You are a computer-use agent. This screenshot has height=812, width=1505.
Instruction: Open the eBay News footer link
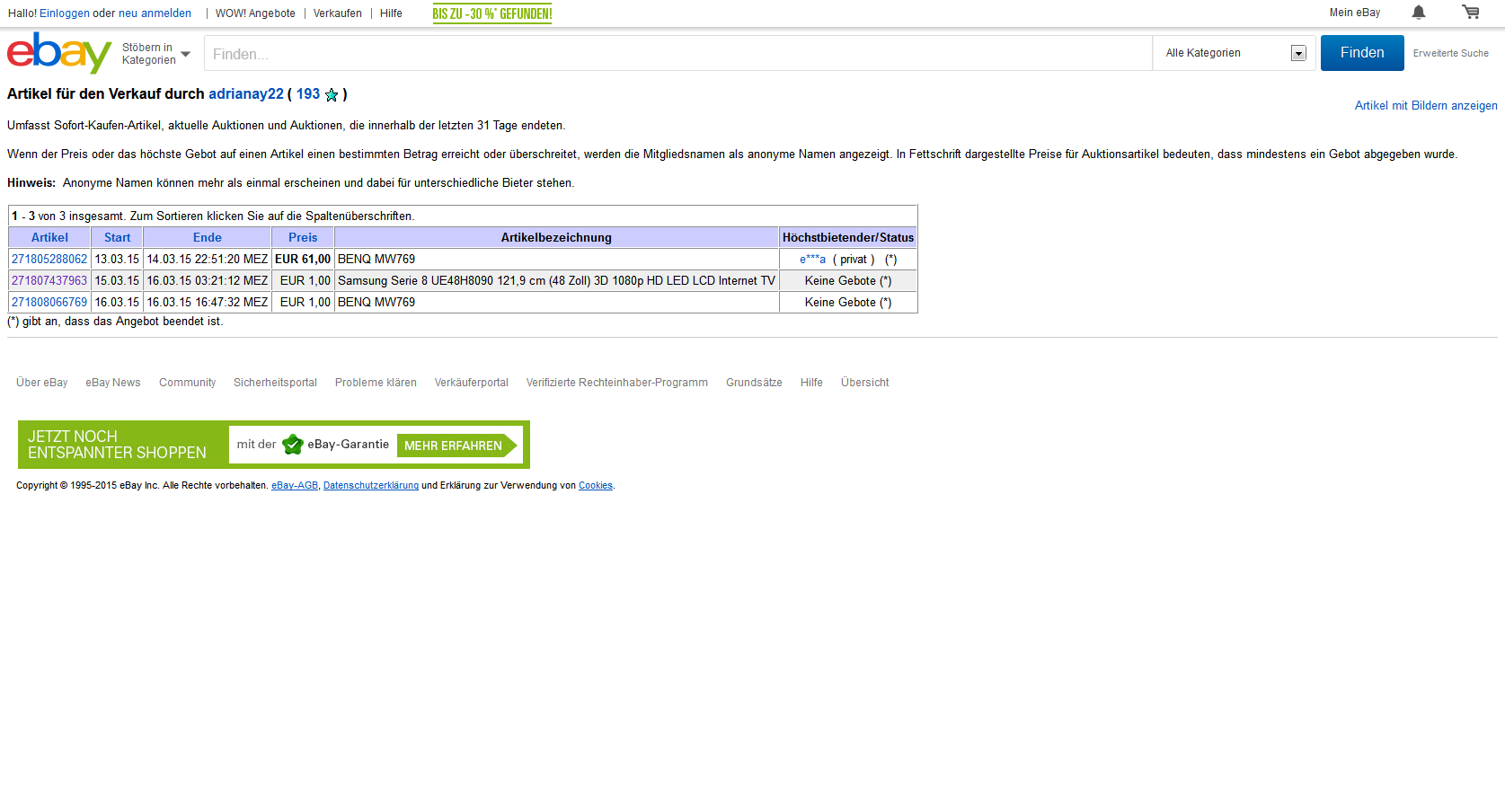(113, 383)
